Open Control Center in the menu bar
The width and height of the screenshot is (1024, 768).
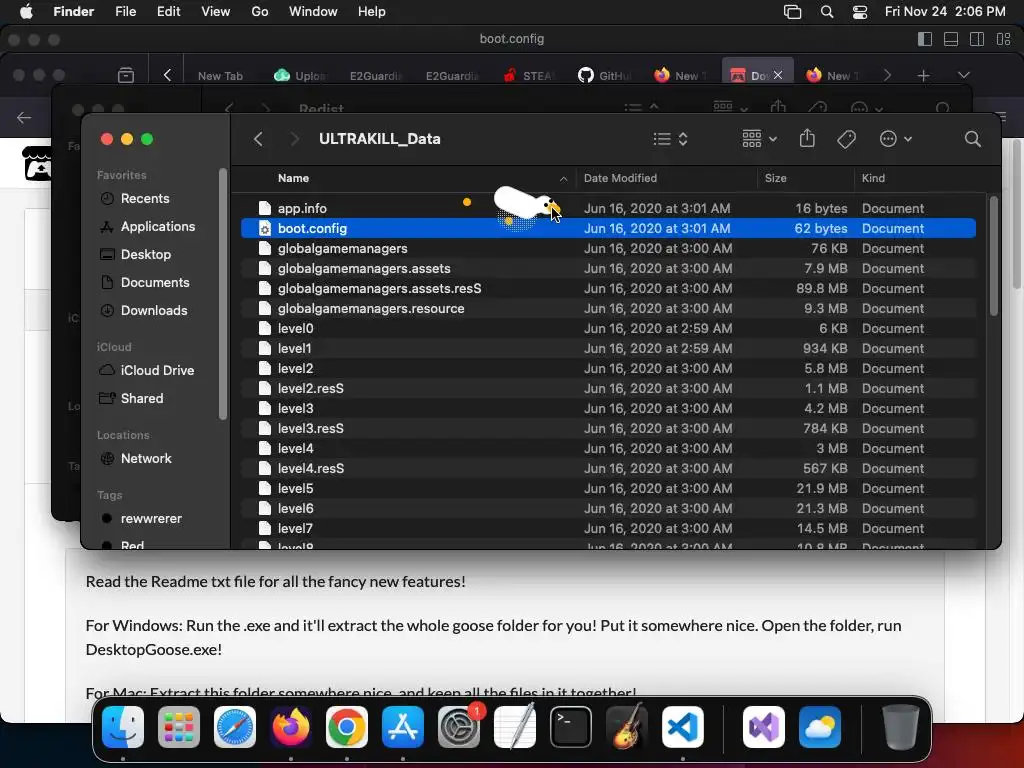[860, 12]
